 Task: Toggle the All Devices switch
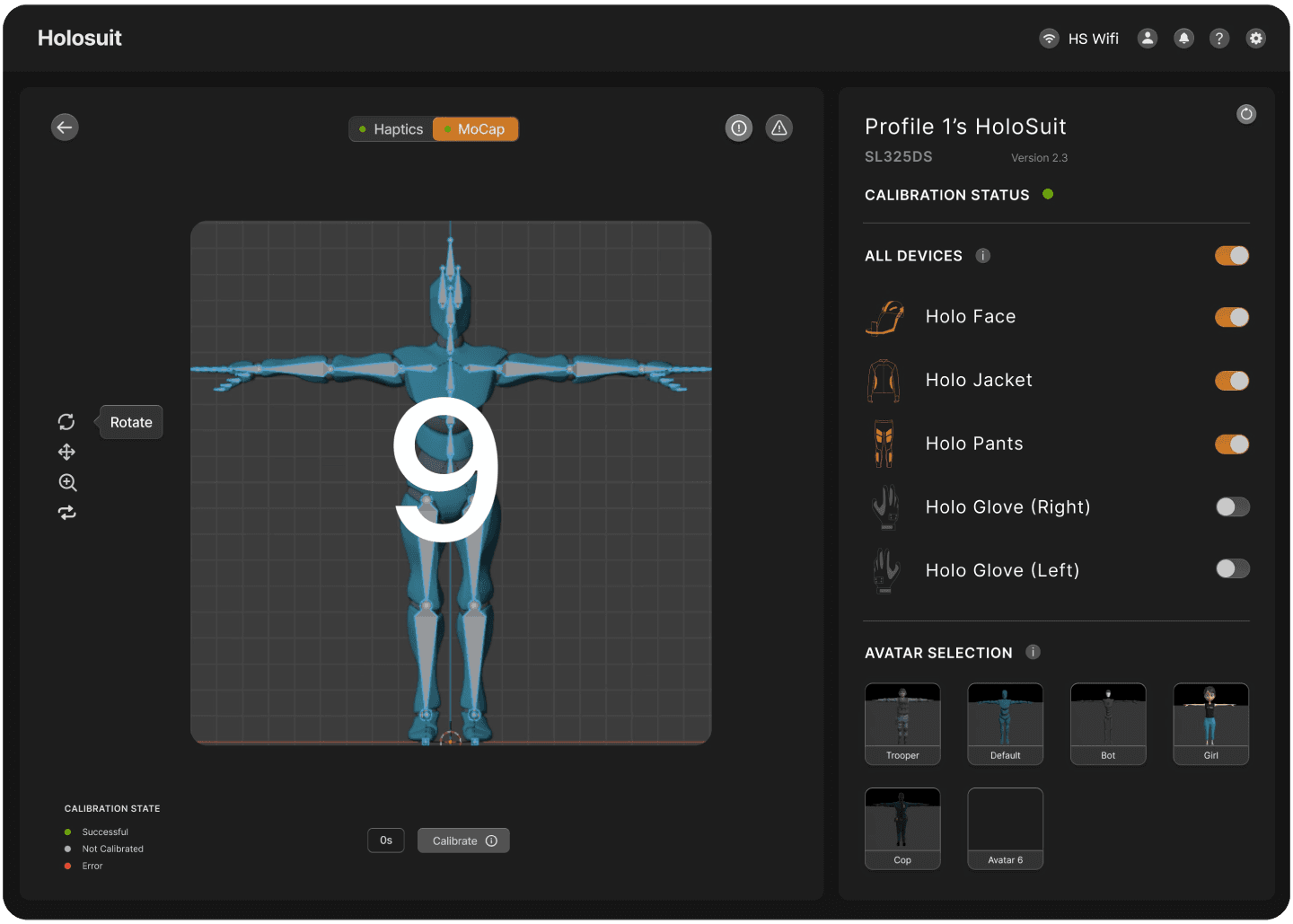point(1232,256)
